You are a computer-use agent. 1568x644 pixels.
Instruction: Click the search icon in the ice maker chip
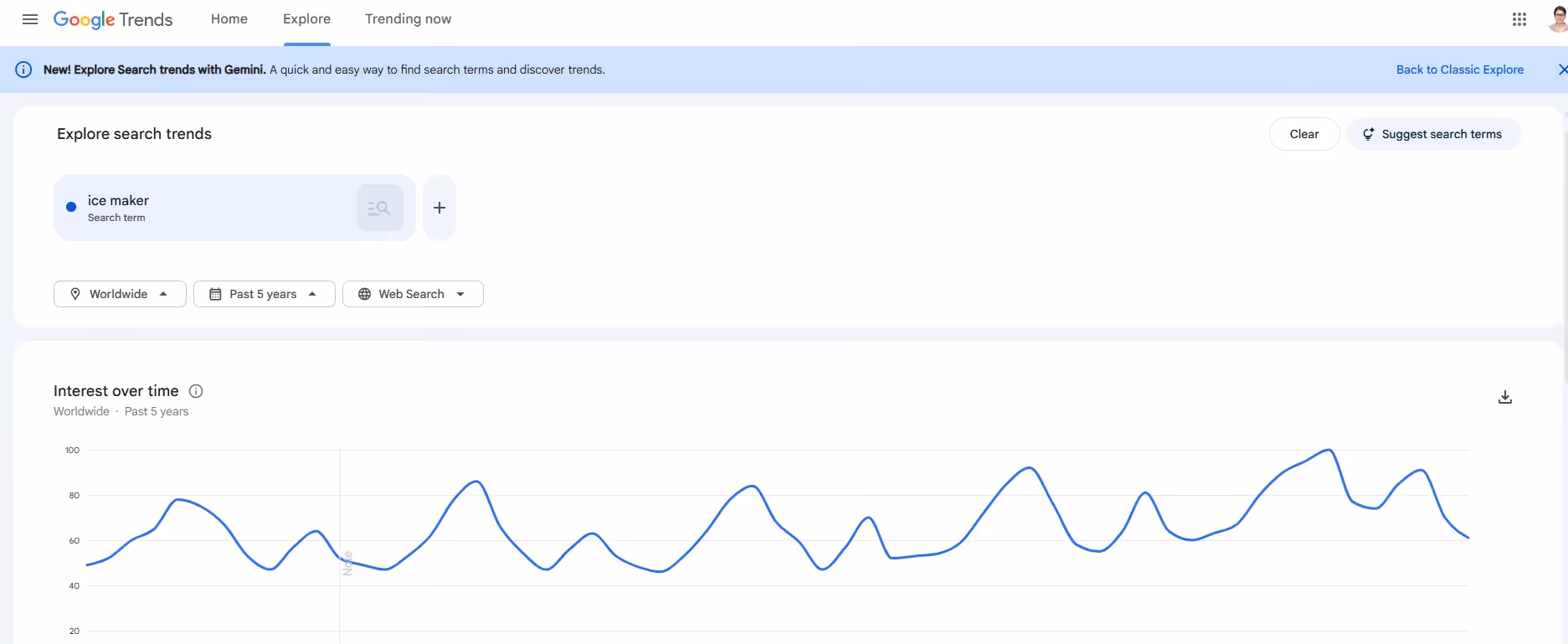point(379,207)
